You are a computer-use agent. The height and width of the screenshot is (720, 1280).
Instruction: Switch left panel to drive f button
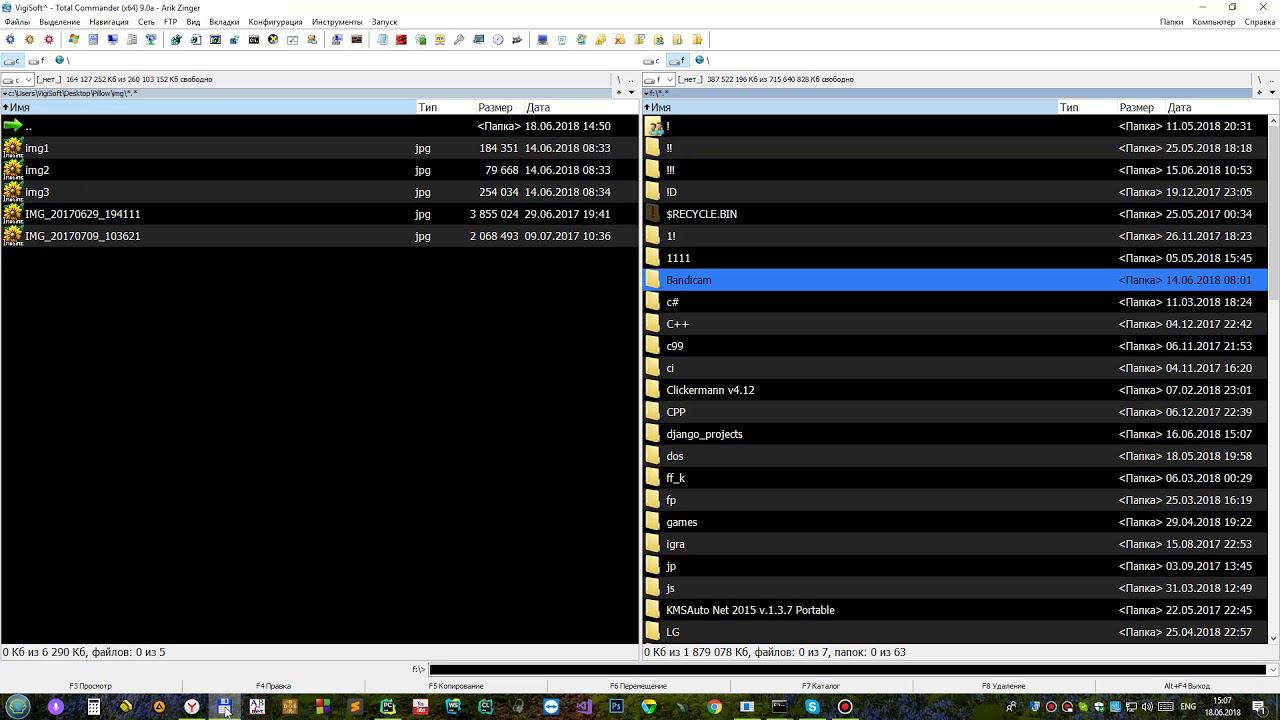click(x=37, y=61)
